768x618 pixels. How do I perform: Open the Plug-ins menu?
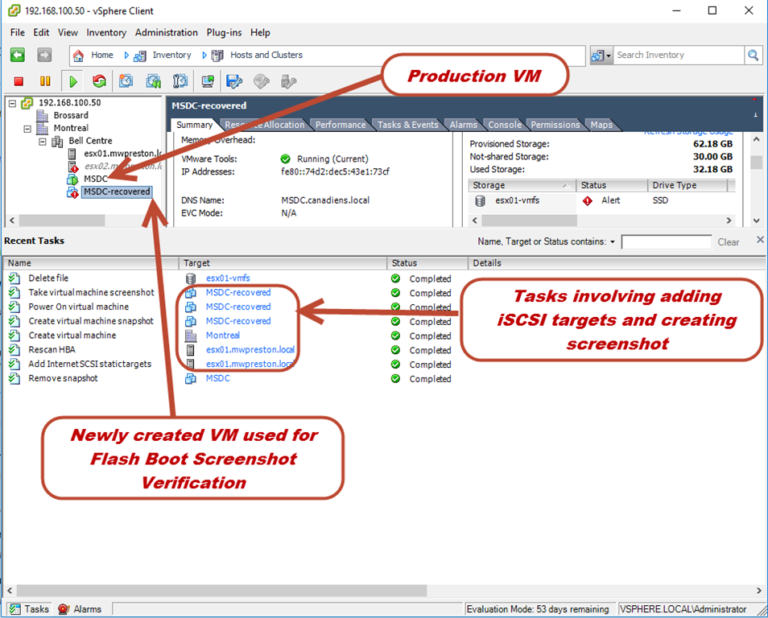click(x=224, y=32)
